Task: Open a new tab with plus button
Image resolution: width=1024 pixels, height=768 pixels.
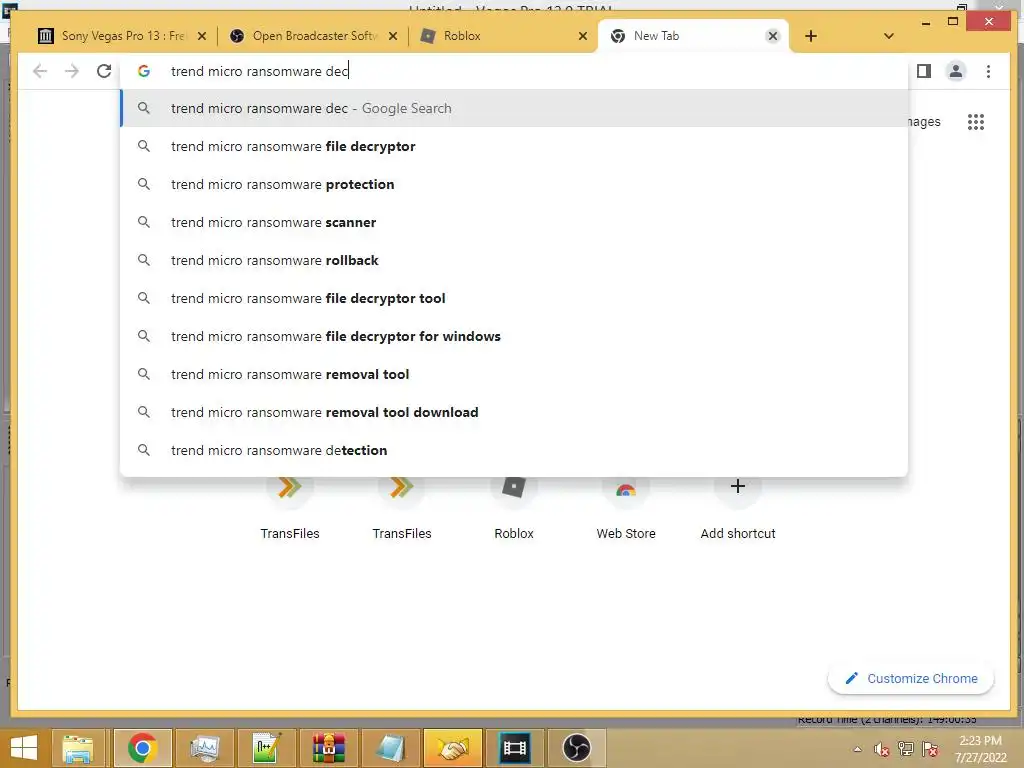Action: [x=810, y=36]
